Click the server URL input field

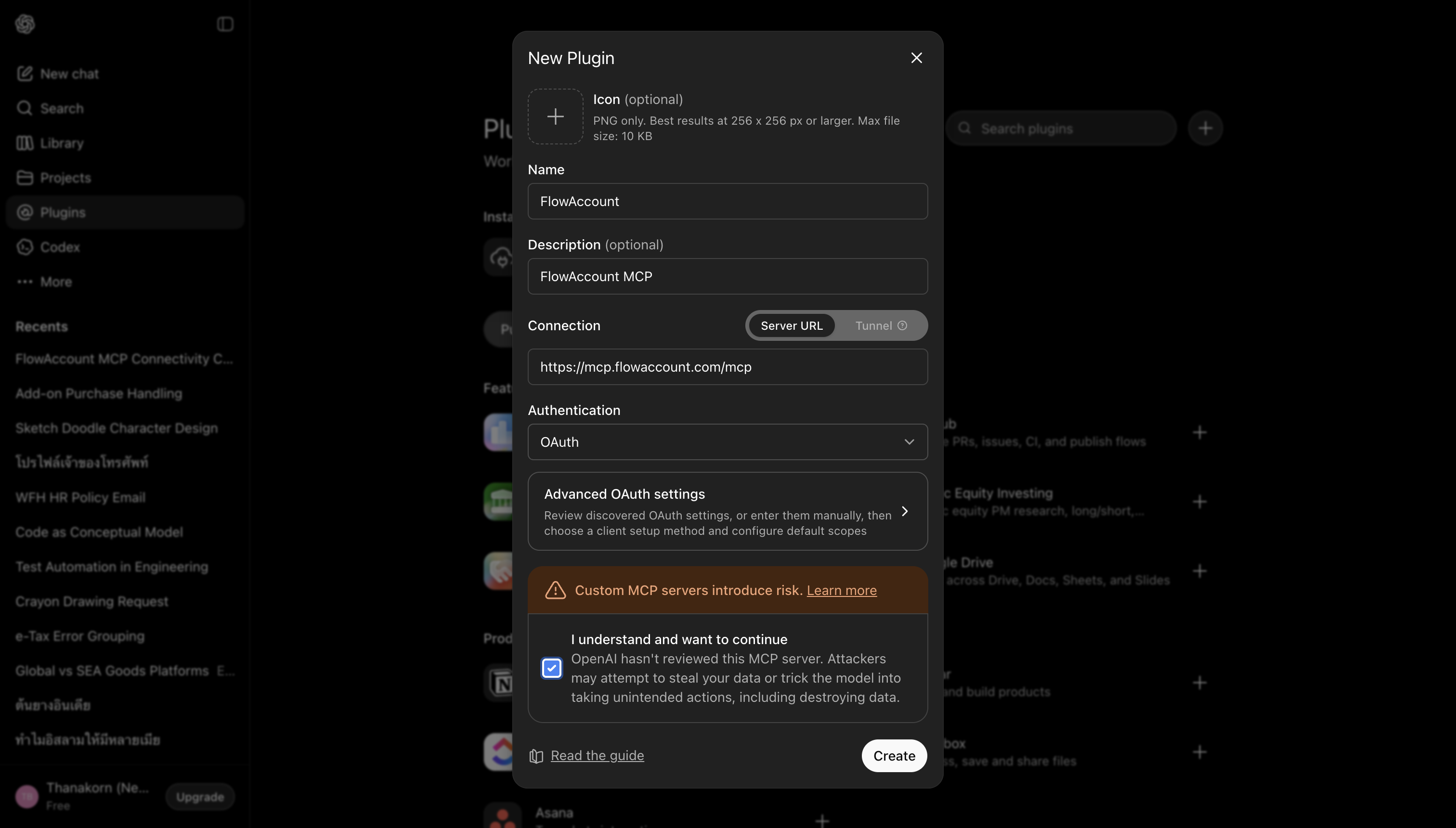tap(728, 367)
